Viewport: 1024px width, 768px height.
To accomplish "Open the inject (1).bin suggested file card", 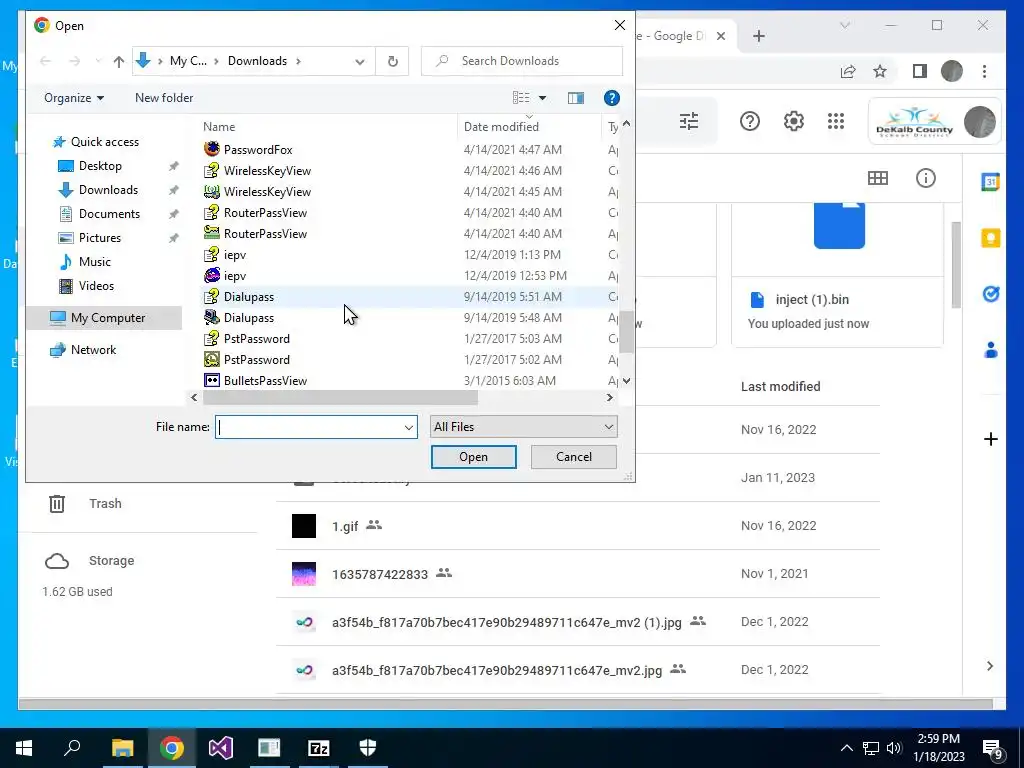I will [838, 275].
